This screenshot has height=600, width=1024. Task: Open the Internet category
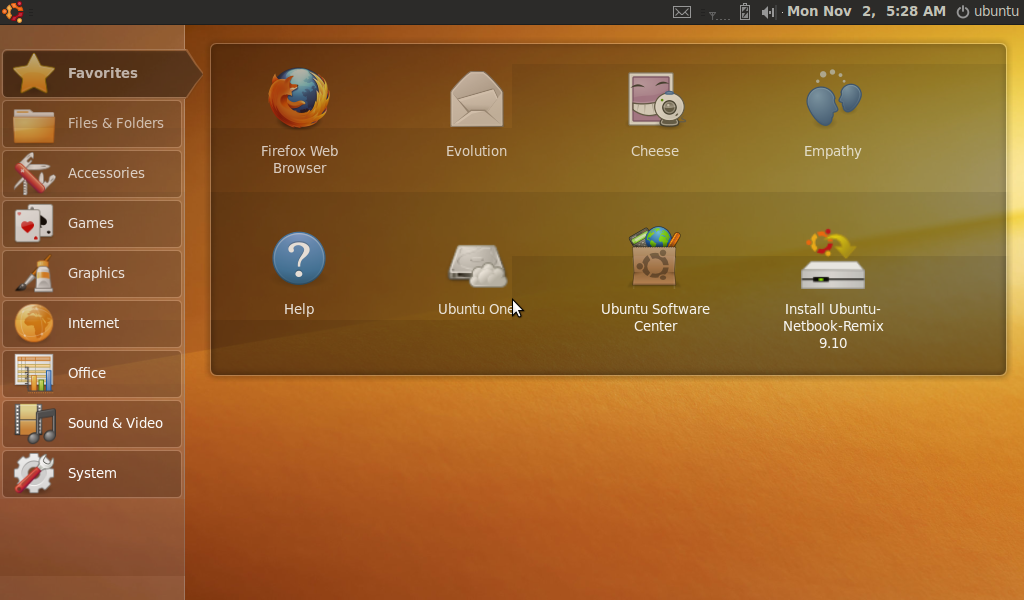pos(92,324)
